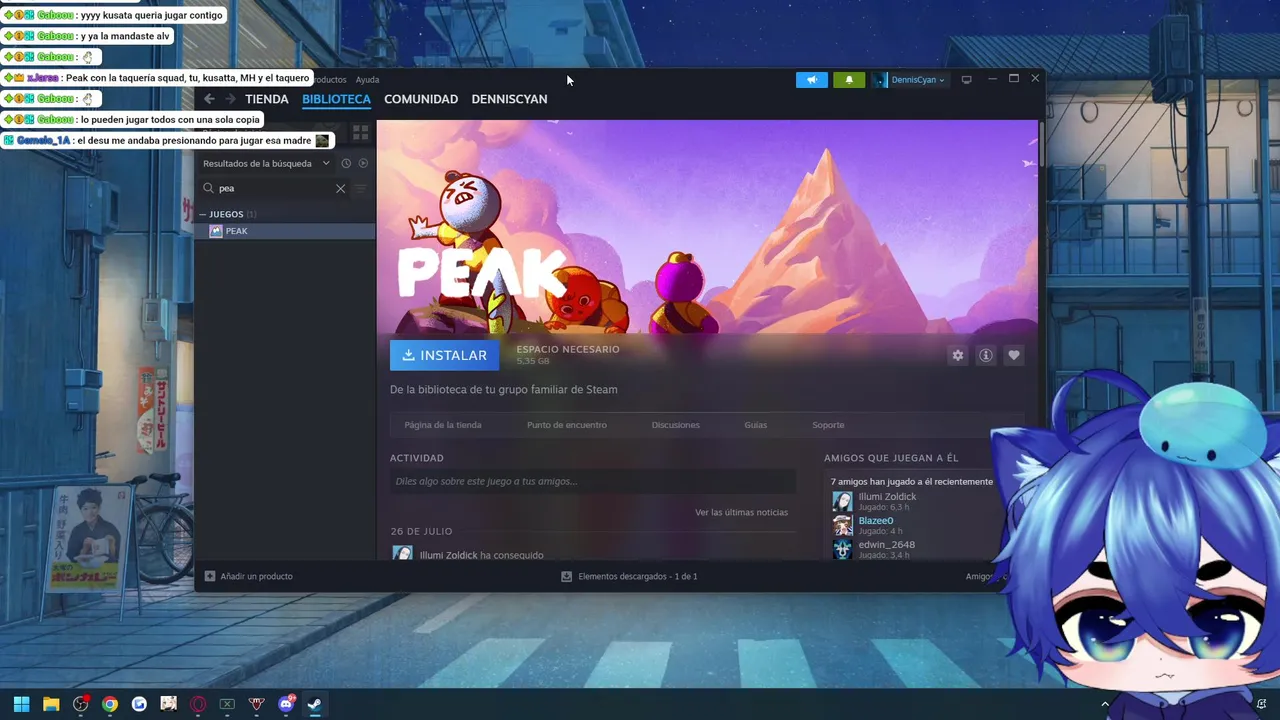Click the Steam page vertical scrollbar
Viewport: 1280px width, 720px height.
point(1041,146)
